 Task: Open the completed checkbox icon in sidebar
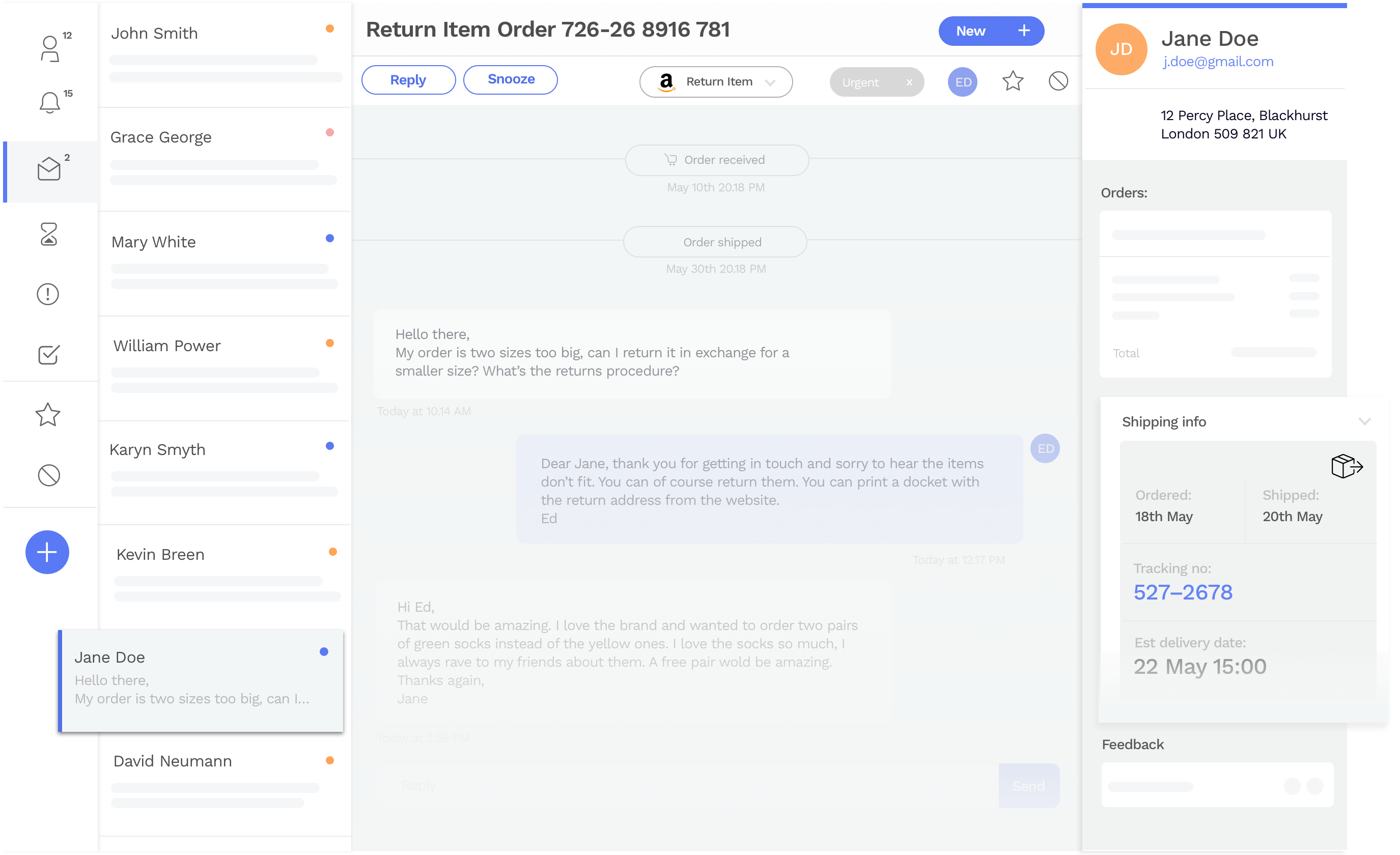pos(49,355)
